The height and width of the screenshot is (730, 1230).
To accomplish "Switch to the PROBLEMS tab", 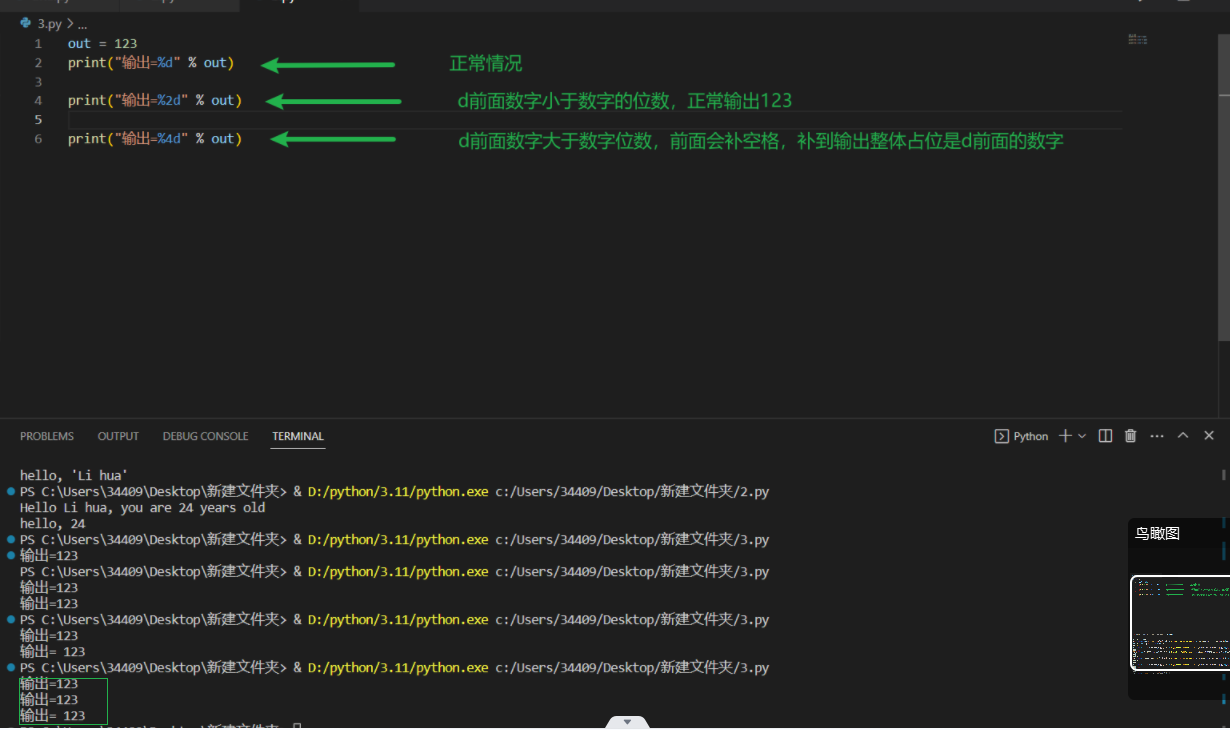I will coord(47,436).
